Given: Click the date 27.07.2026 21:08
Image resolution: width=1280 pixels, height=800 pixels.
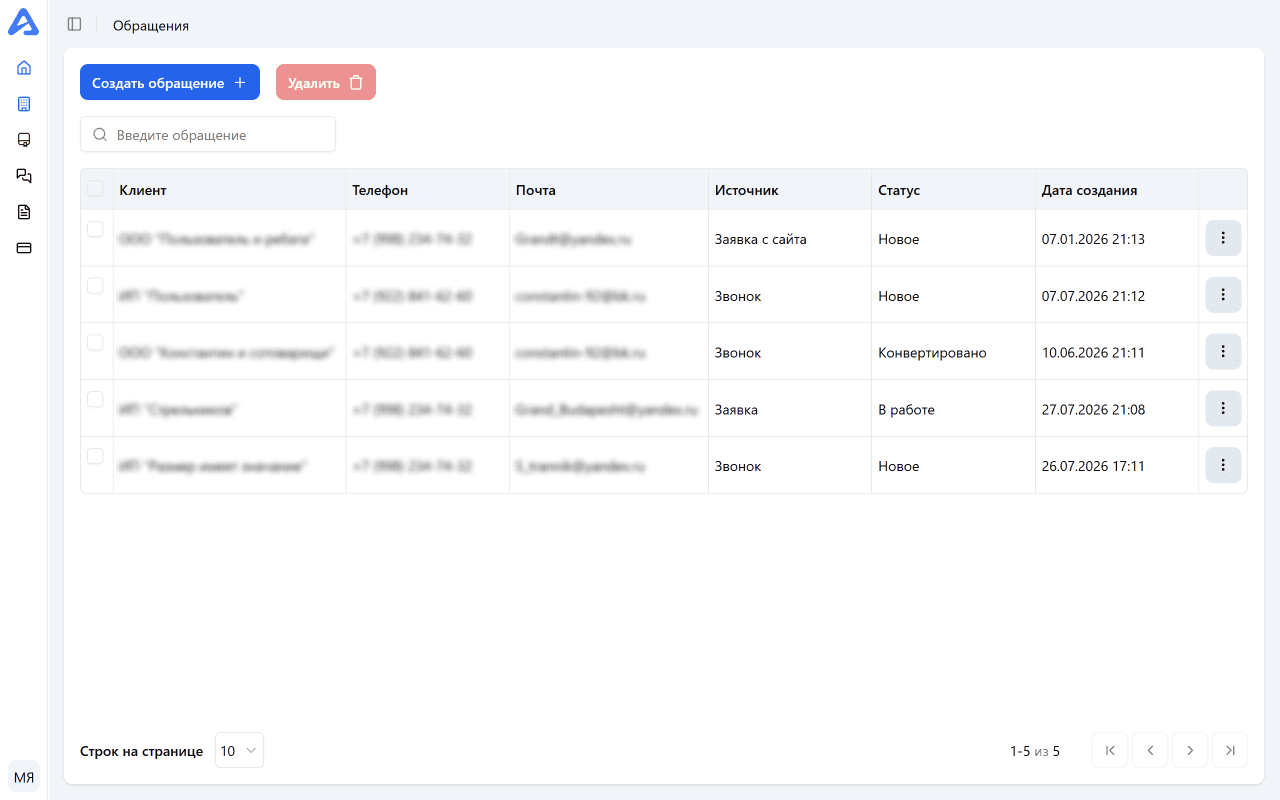Looking at the screenshot, I should pyautogui.click(x=1093, y=409).
